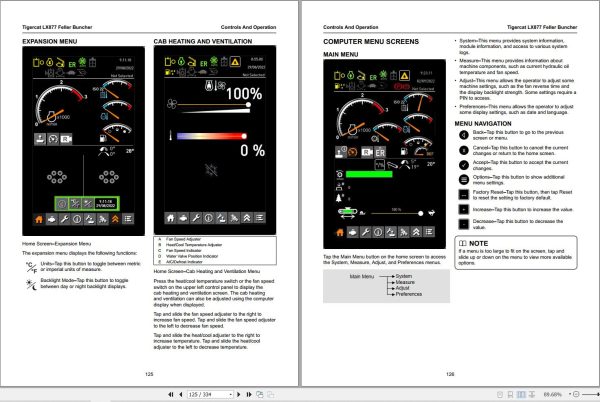This screenshot has width=600, height=402.
Task: Click page number 125 at page bottom
Action: tap(149, 374)
